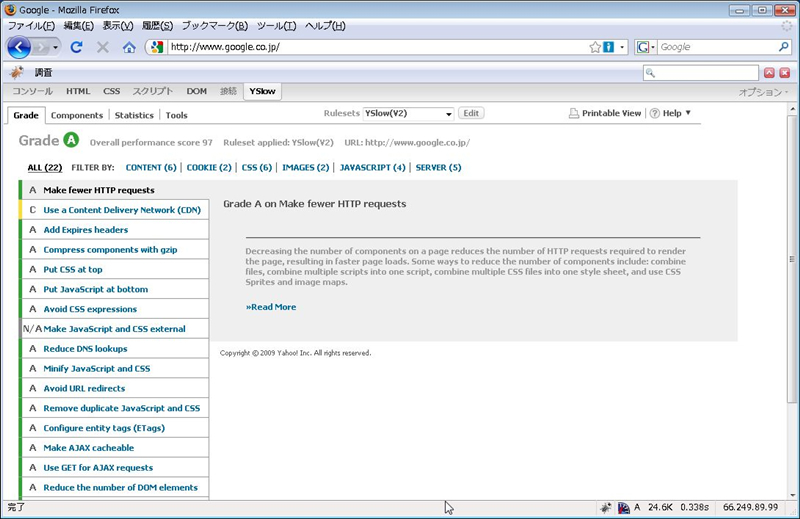The image size is (800, 519).
Task: Click the magnifier search button in search box
Action: (x=784, y=47)
